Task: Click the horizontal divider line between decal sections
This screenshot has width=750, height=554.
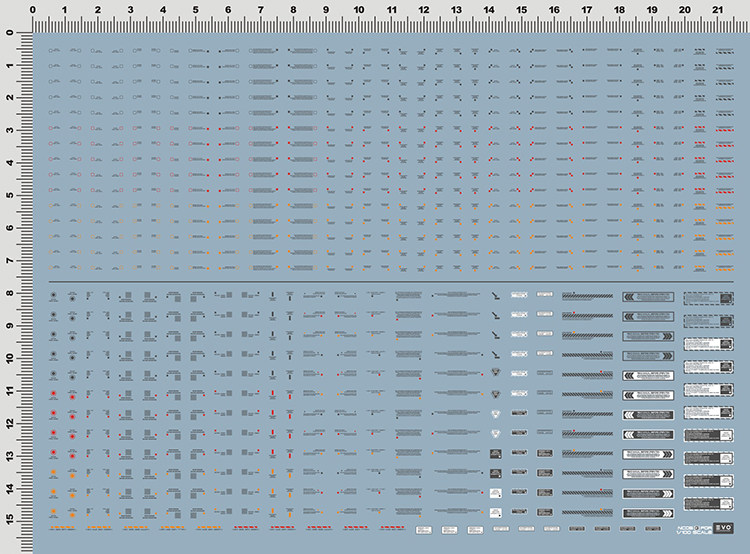Action: coord(391,282)
